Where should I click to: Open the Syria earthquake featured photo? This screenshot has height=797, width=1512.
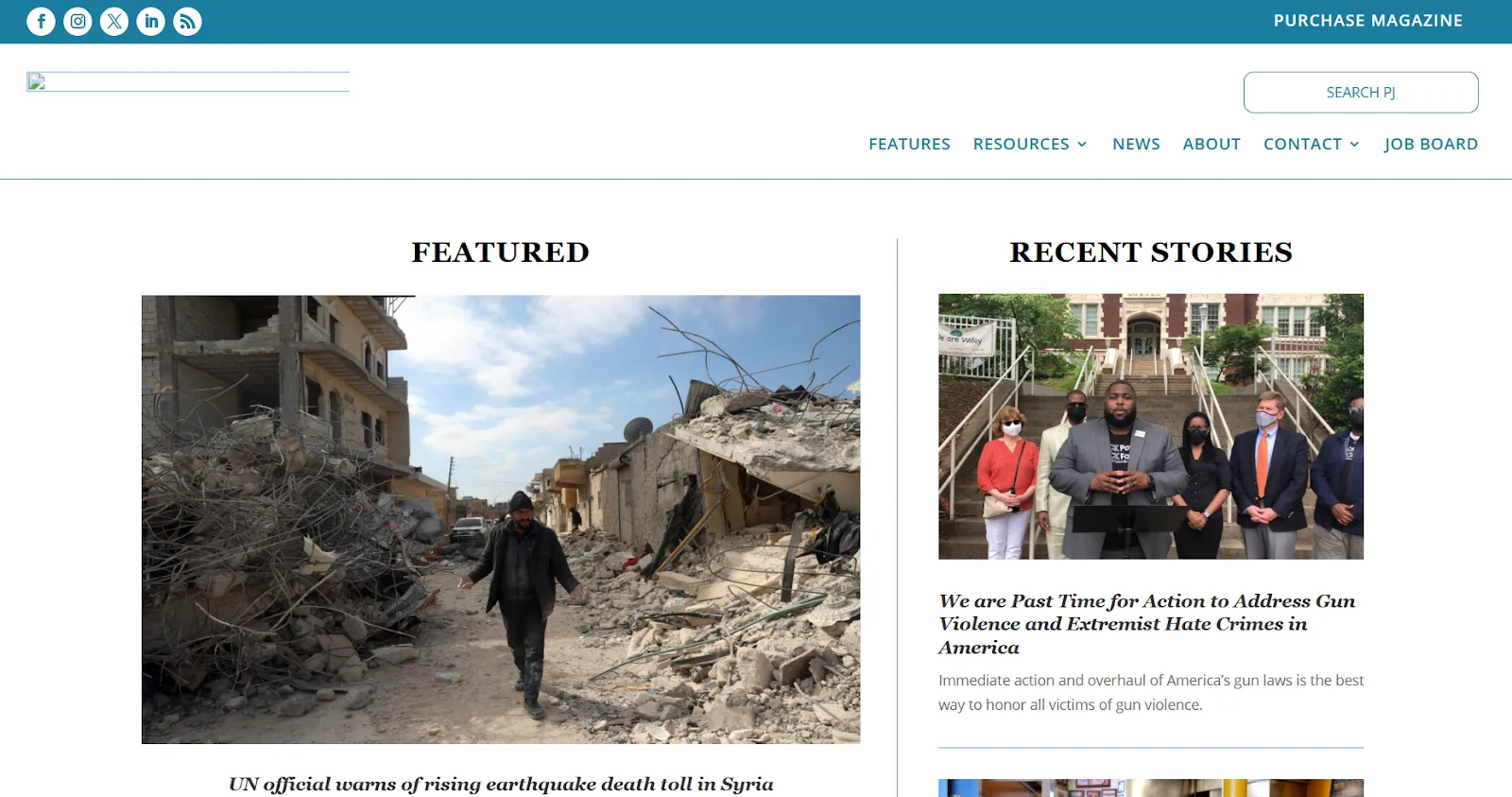[x=501, y=519]
